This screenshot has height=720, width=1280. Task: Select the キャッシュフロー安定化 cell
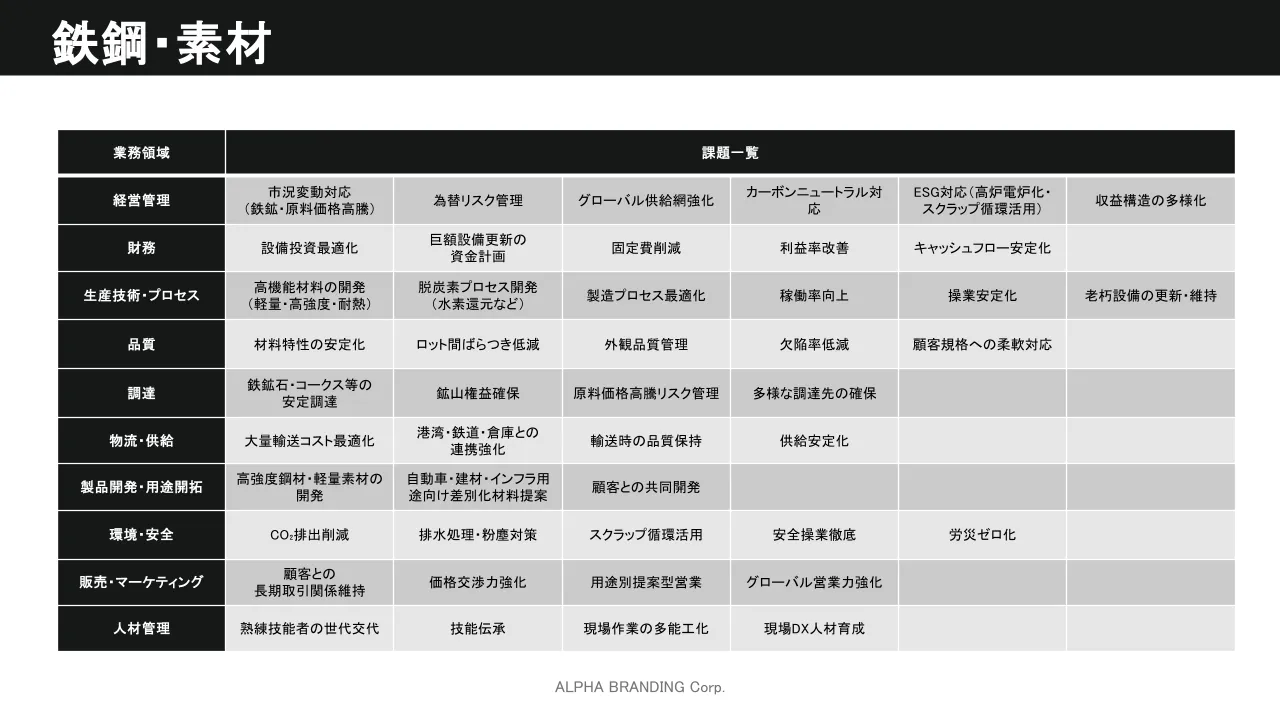[982, 248]
